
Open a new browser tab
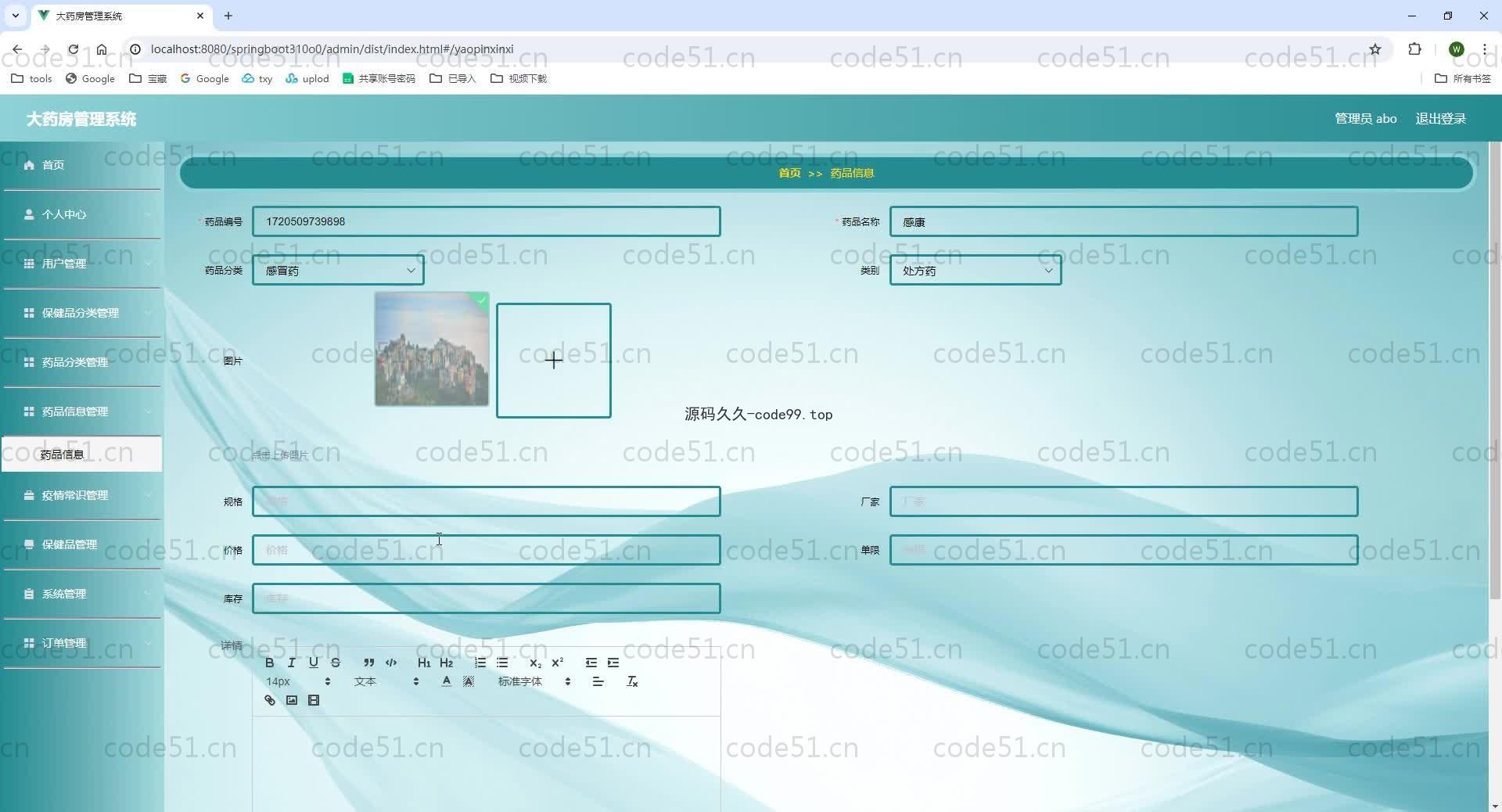pos(228,16)
